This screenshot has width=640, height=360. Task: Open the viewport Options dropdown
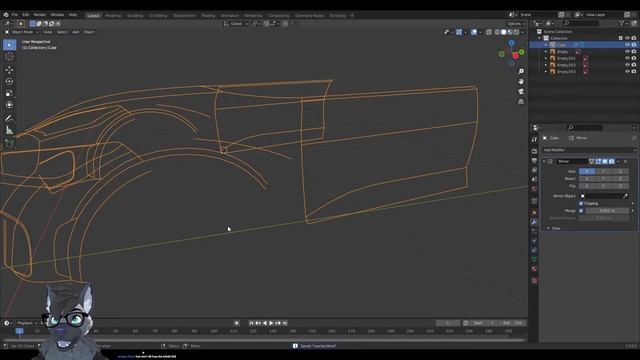tap(516, 24)
